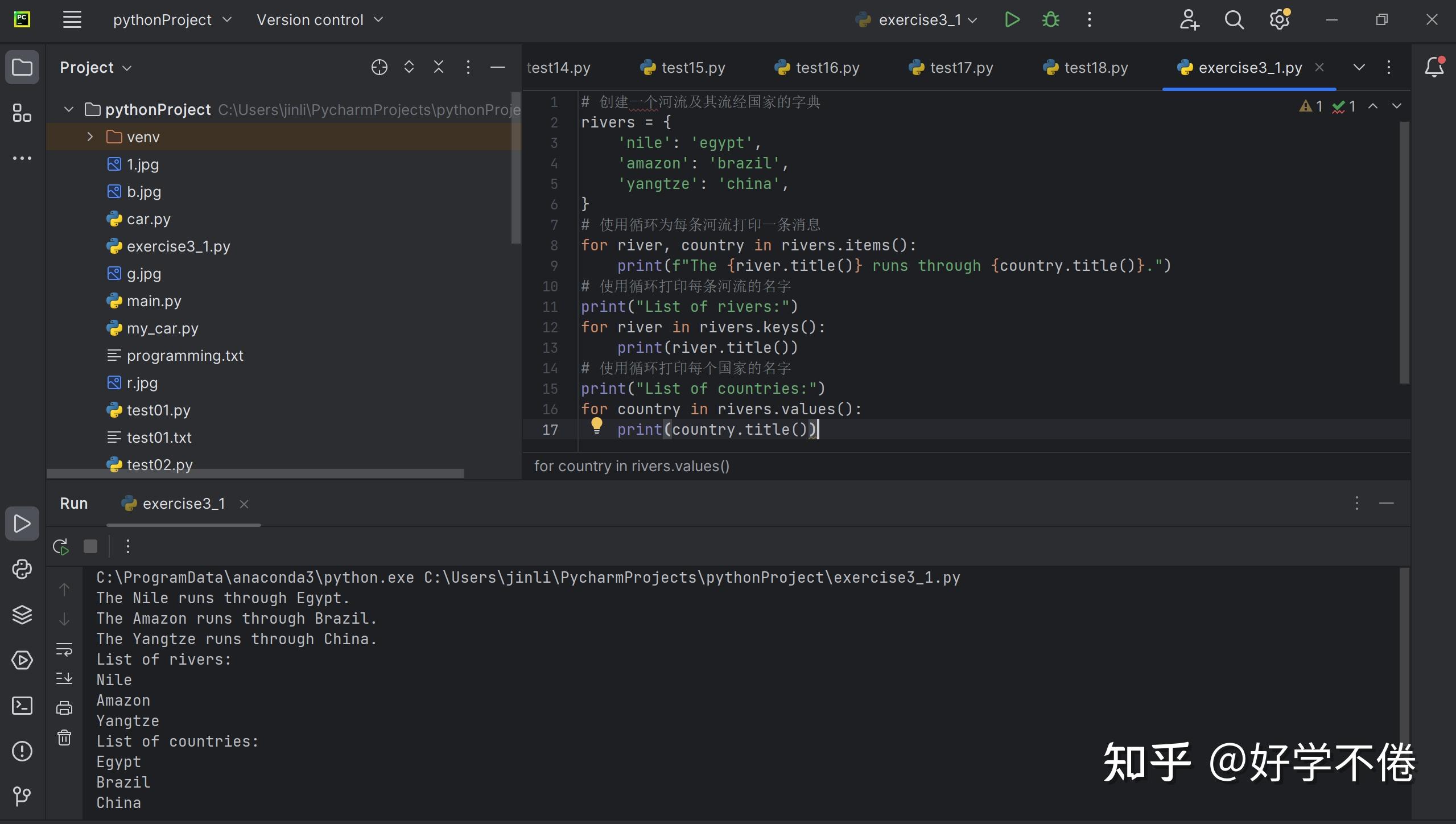Expand the venv folder

pos(90,137)
